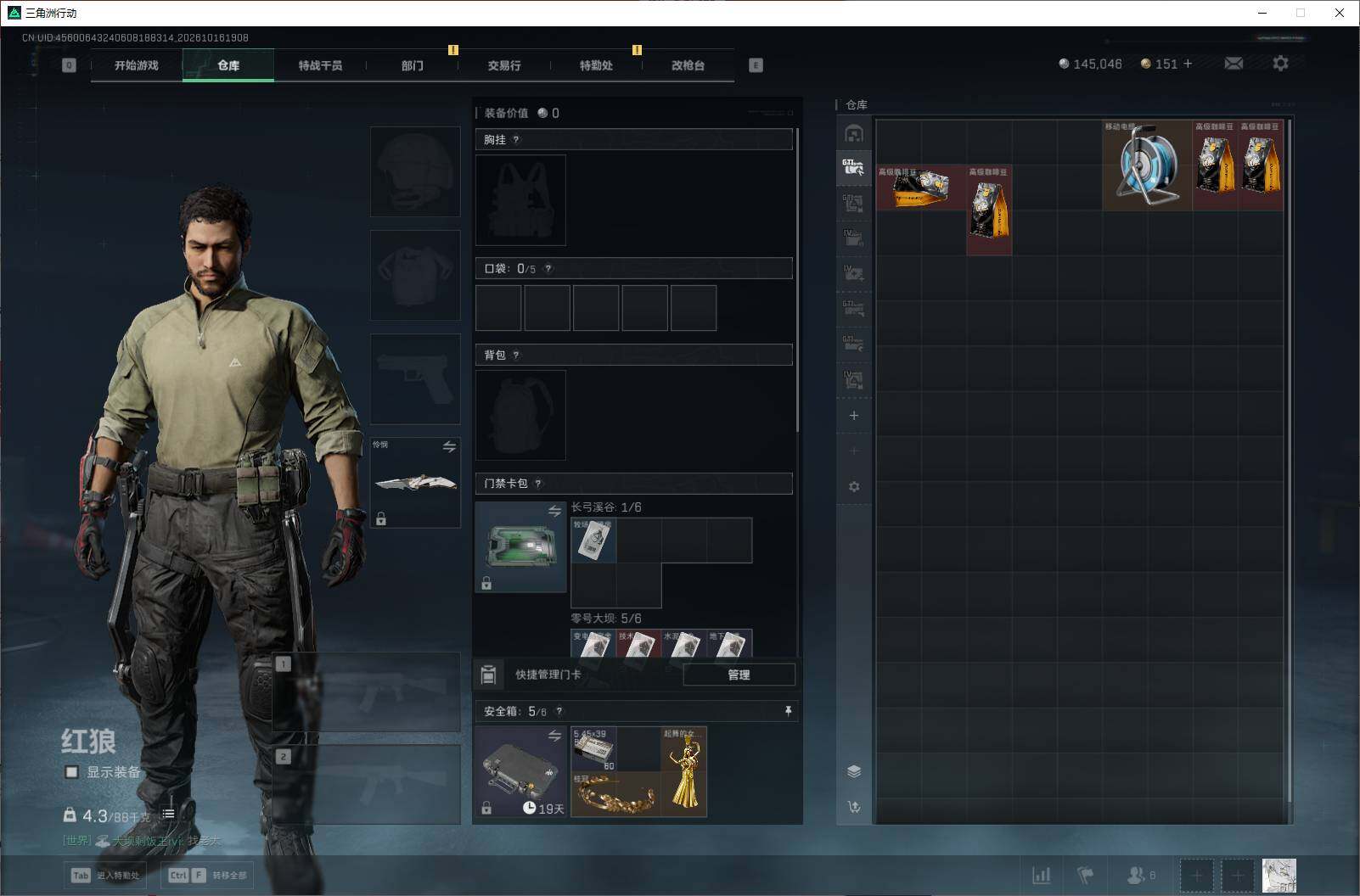Screen dimensions: 1360x896
Task: Click the player avatar thumbnail bottom right
Action: point(1279,876)
